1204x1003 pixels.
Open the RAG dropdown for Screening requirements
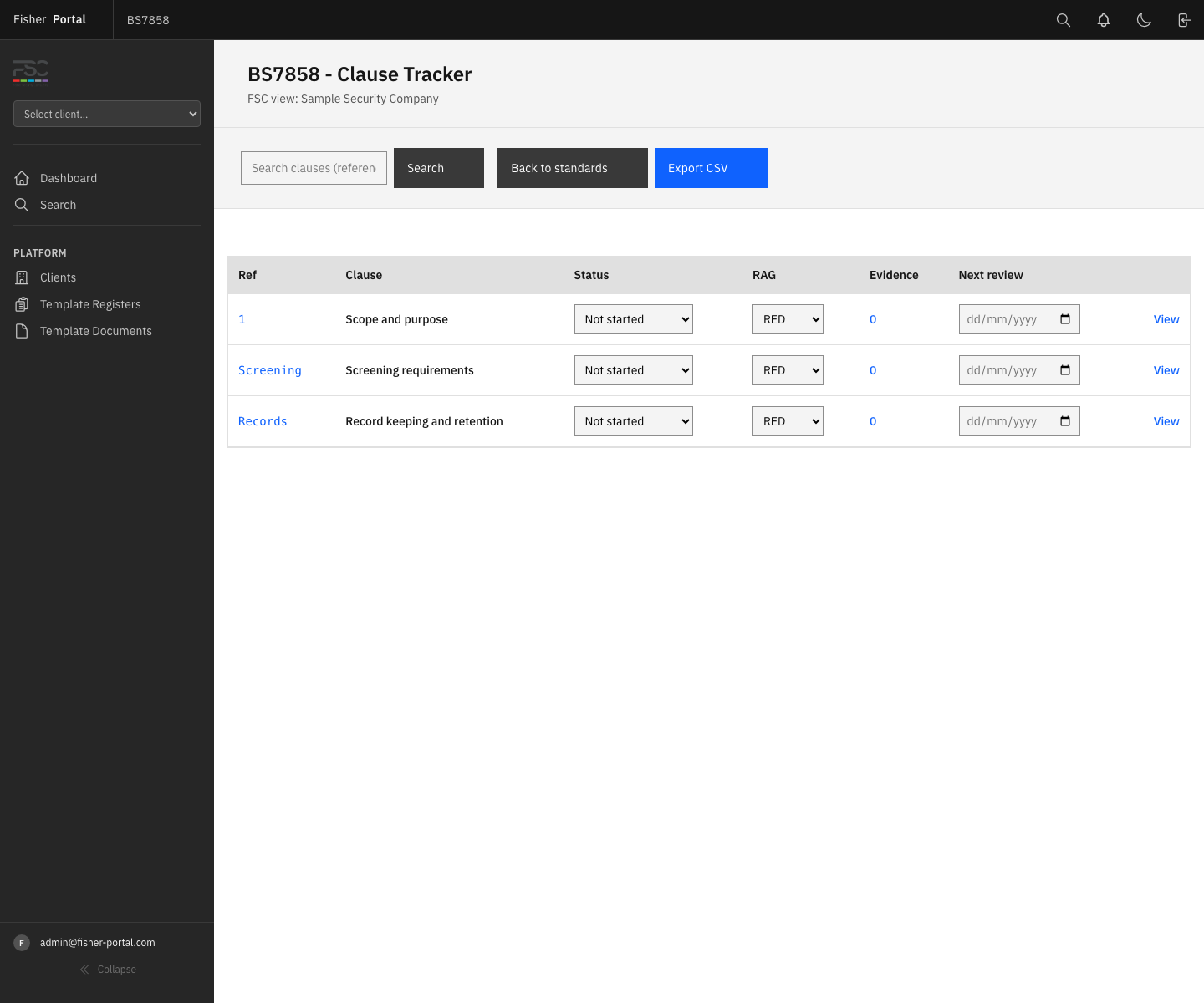tap(787, 369)
